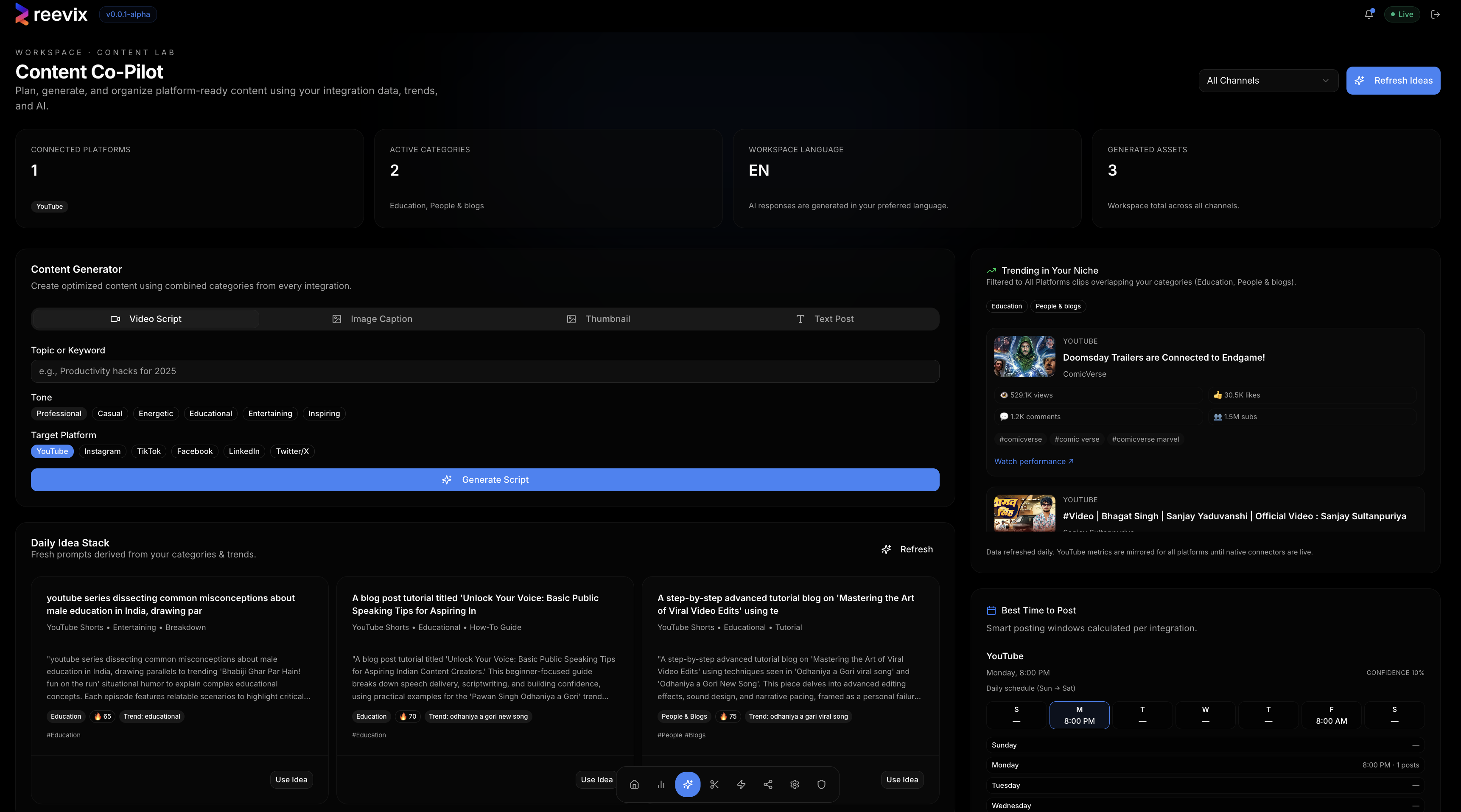This screenshot has height=812, width=1461.
Task: Expand the settings gear in the dock
Action: [x=794, y=785]
